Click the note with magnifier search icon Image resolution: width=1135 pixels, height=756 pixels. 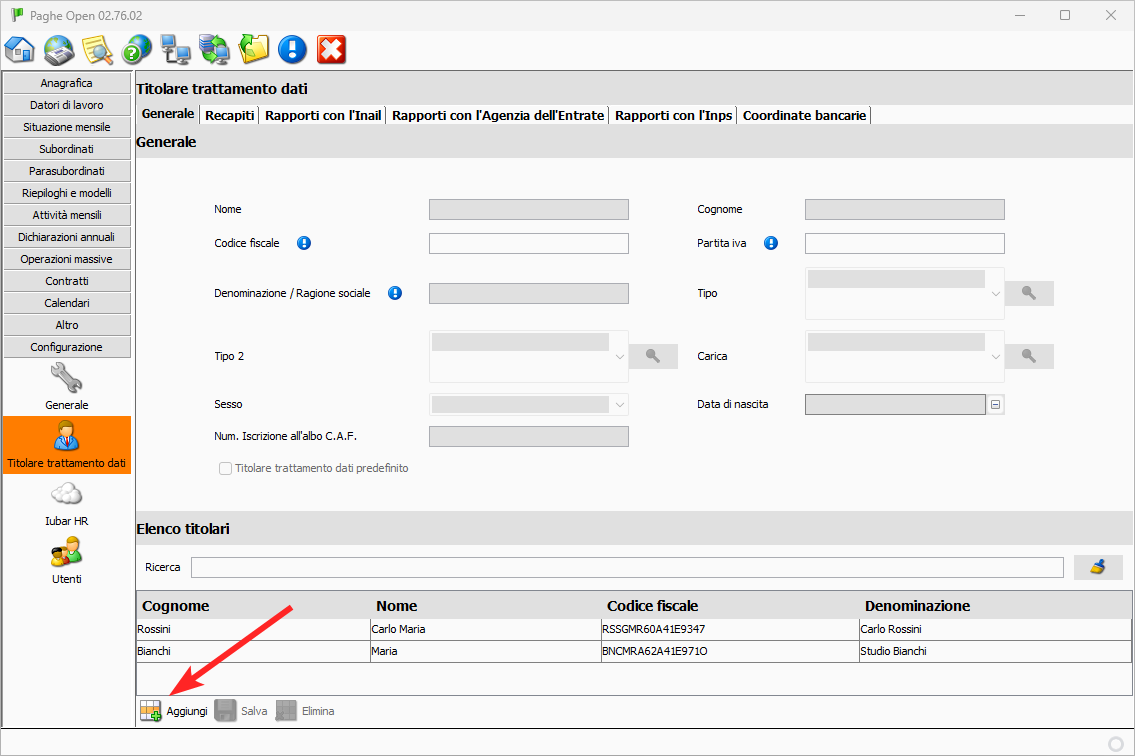97,49
